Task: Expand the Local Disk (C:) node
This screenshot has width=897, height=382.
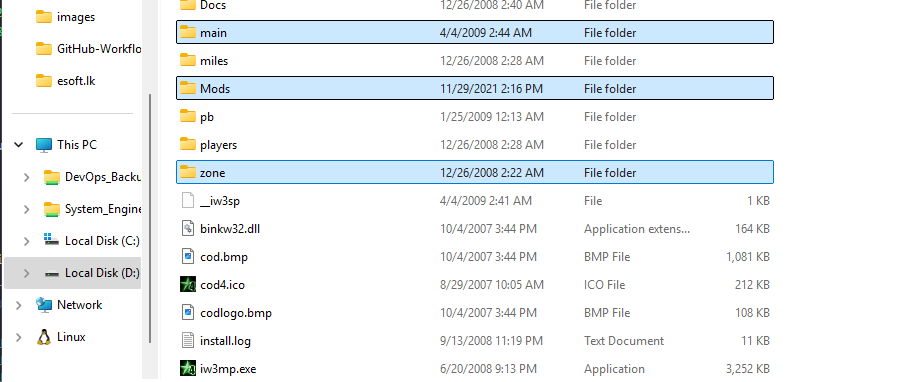Action: point(26,241)
